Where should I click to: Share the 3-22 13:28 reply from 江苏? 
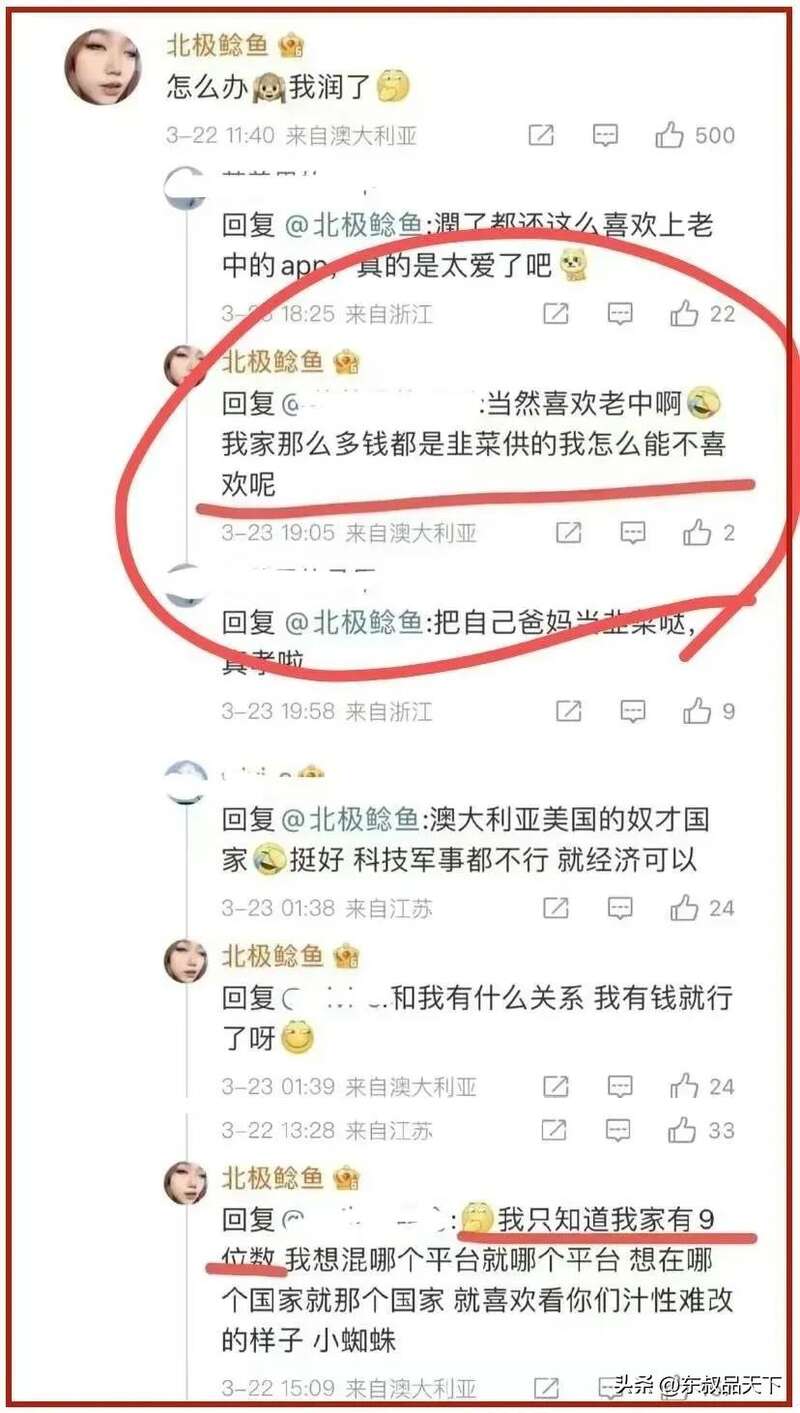click(x=555, y=1130)
